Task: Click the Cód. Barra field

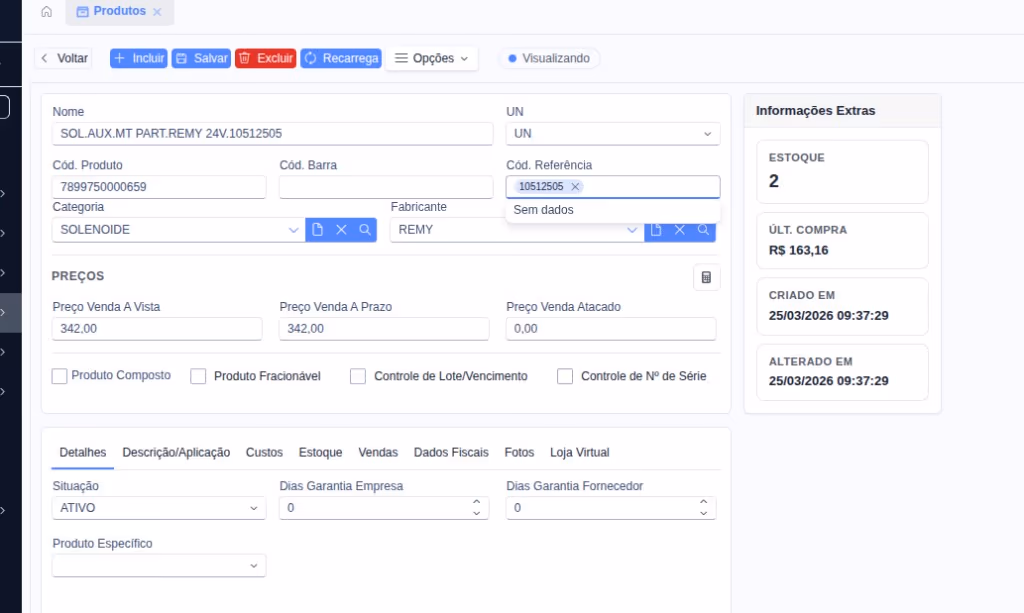Action: point(386,187)
